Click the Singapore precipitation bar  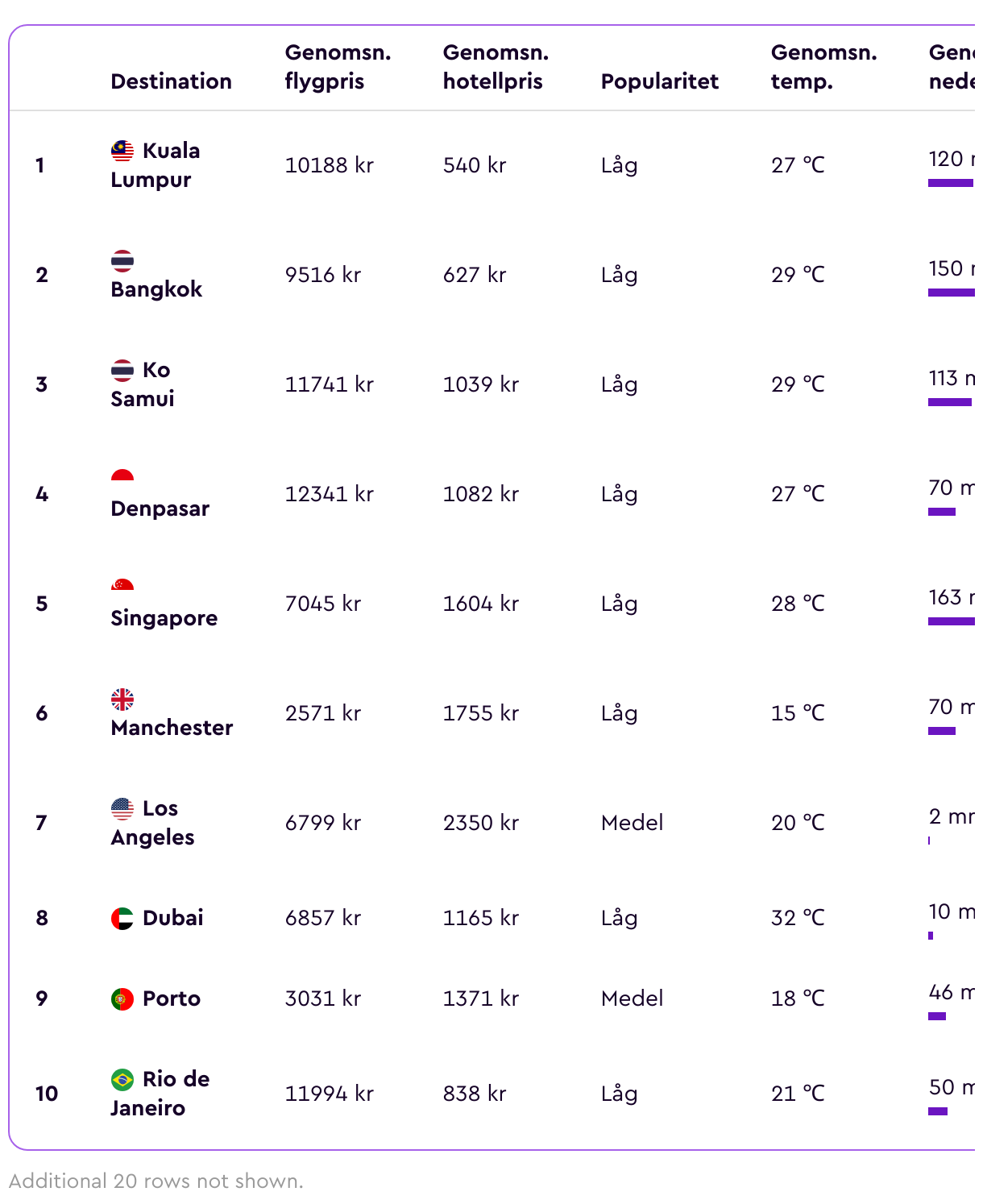[x=952, y=621]
